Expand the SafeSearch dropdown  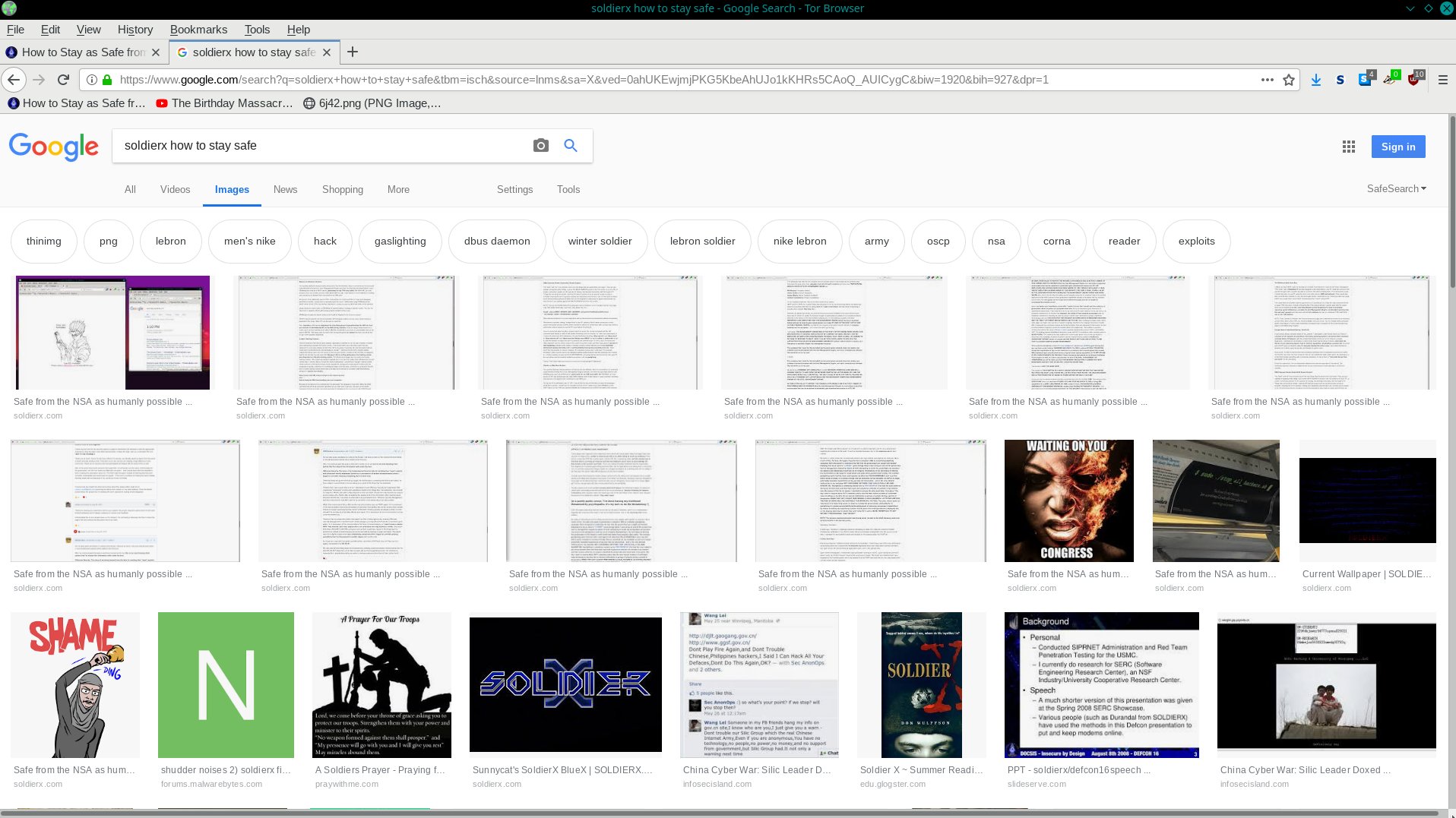[1396, 189]
